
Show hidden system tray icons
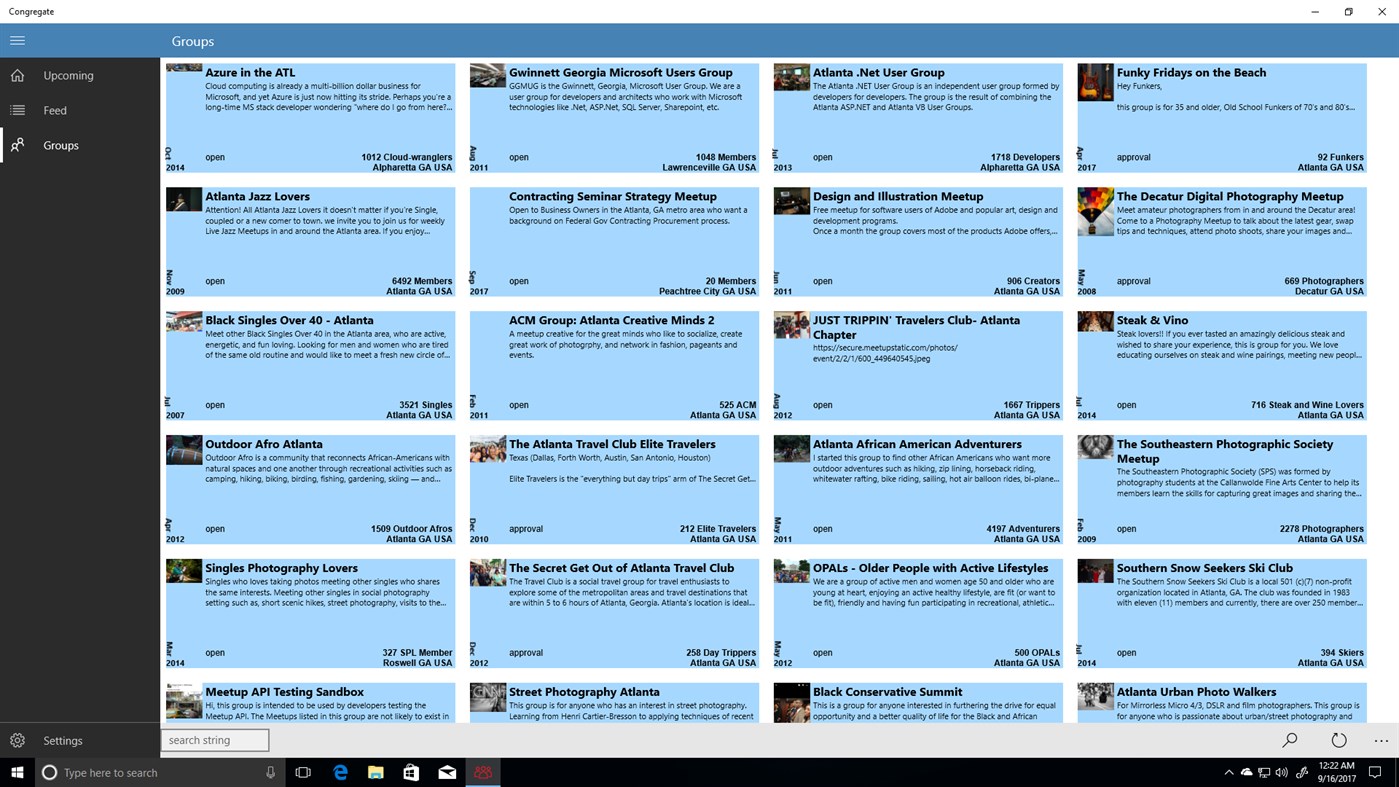coord(1228,772)
